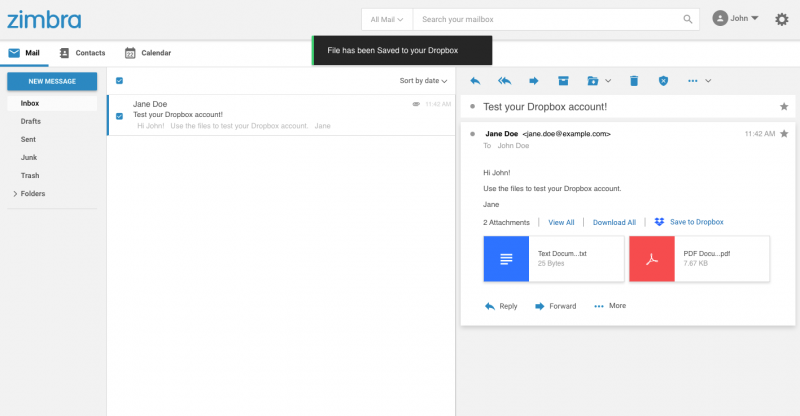Click More below the message body
Screen dimensions: 800x416
(x=610, y=306)
